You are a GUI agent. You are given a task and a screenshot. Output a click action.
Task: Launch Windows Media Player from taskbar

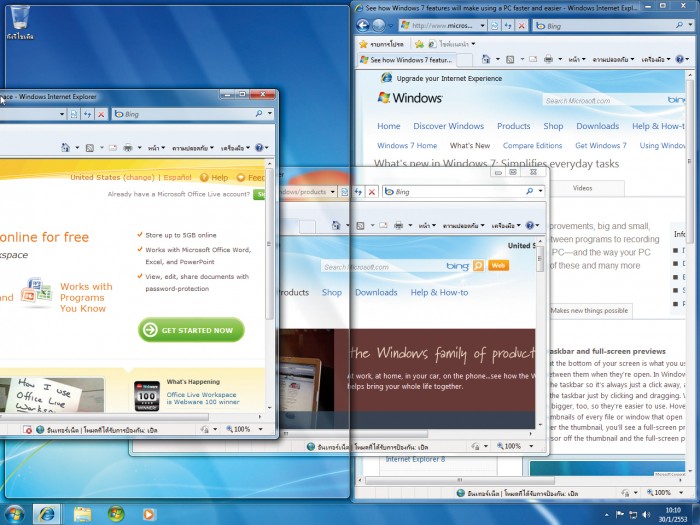[148, 515]
